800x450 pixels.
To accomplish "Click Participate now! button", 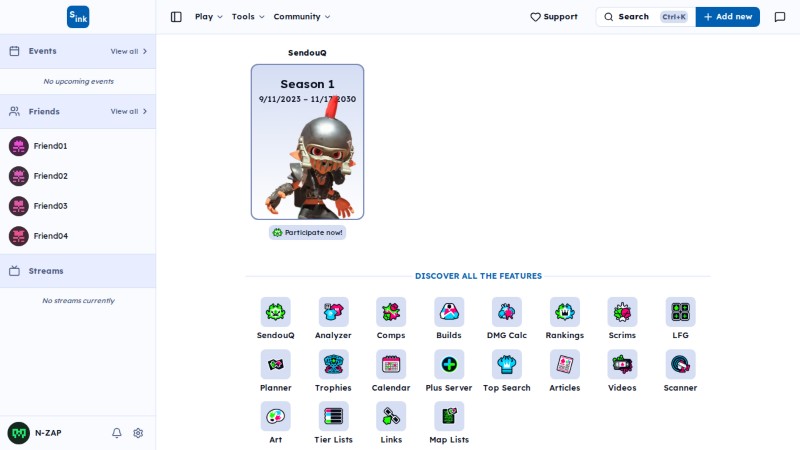I will coord(307,233).
